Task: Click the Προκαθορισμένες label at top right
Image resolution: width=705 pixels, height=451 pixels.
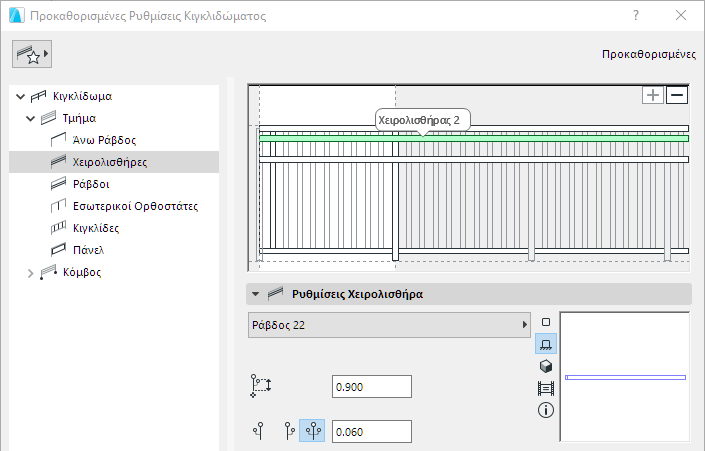Action: point(649,55)
